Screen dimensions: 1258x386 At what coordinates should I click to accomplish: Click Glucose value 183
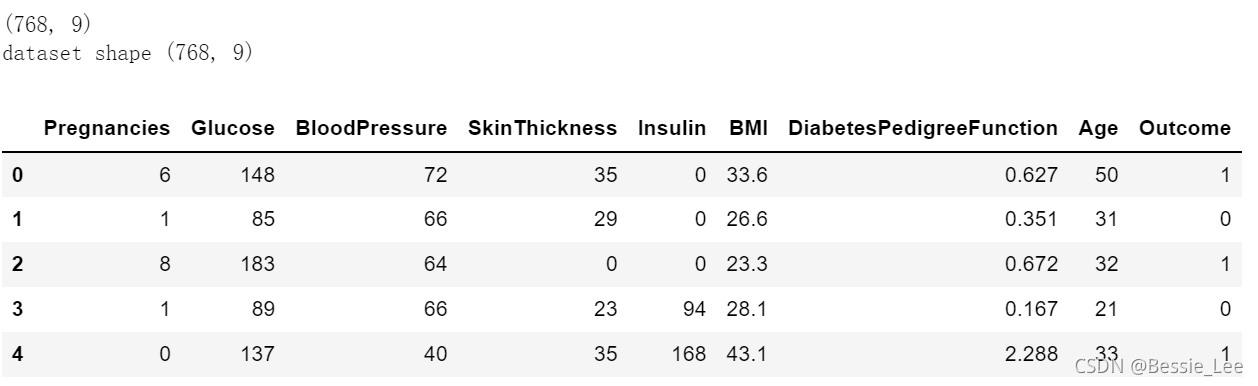[x=257, y=265]
